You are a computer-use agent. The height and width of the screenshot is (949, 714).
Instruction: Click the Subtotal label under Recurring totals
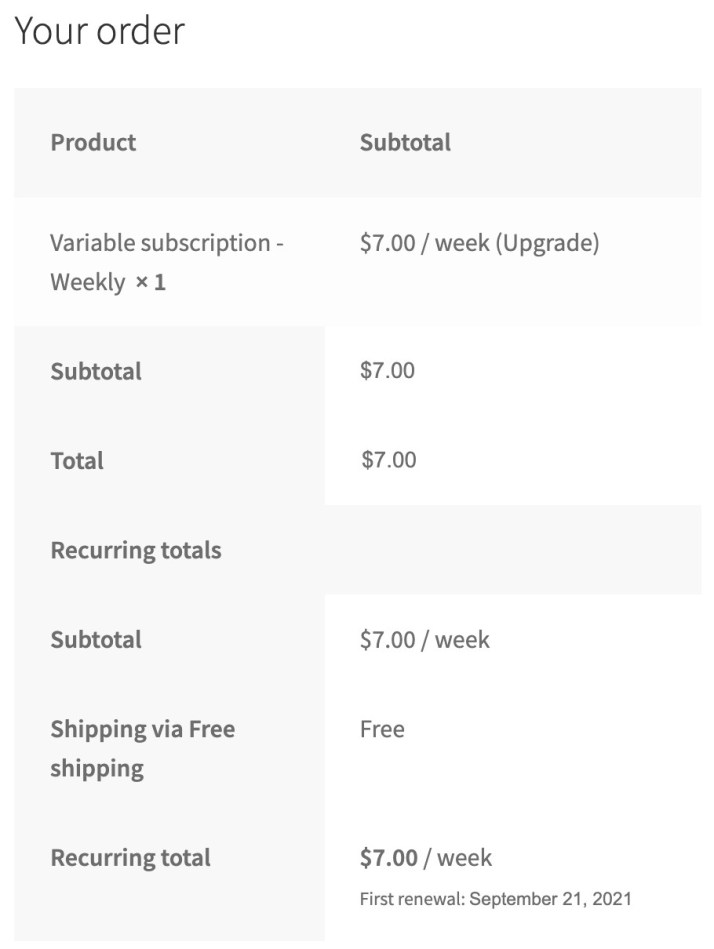pyautogui.click(x=96, y=640)
